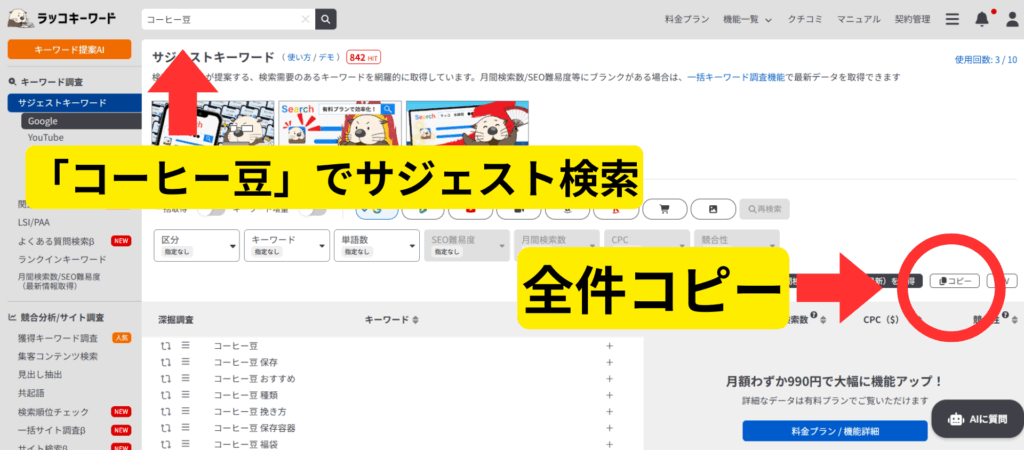Open list-lines menu icon for コーヒー豆 保存
Image resolution: width=1024 pixels, height=450 pixels.
[185, 362]
